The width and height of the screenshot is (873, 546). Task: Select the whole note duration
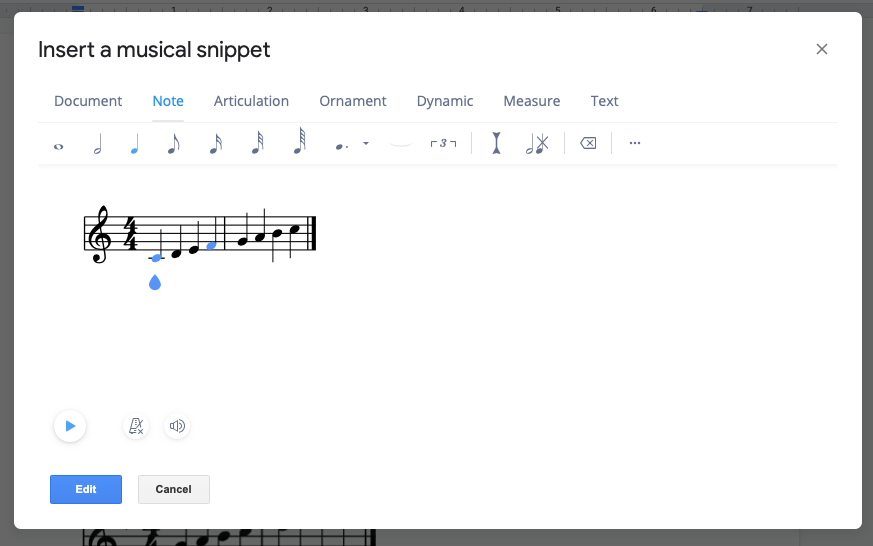[x=58, y=146]
